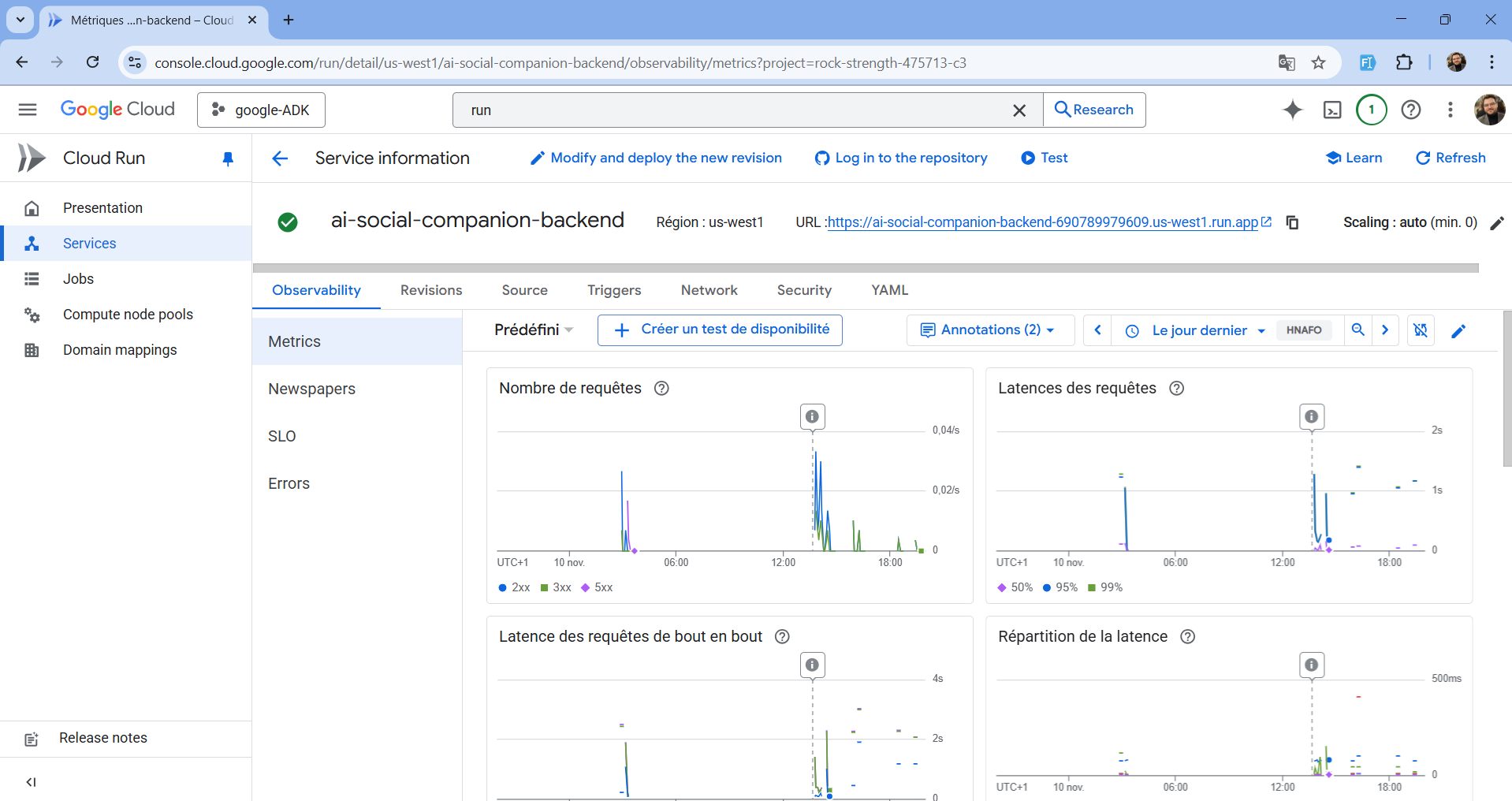
Task: Expand the Annotations (2) dropdown
Action: (x=990, y=330)
